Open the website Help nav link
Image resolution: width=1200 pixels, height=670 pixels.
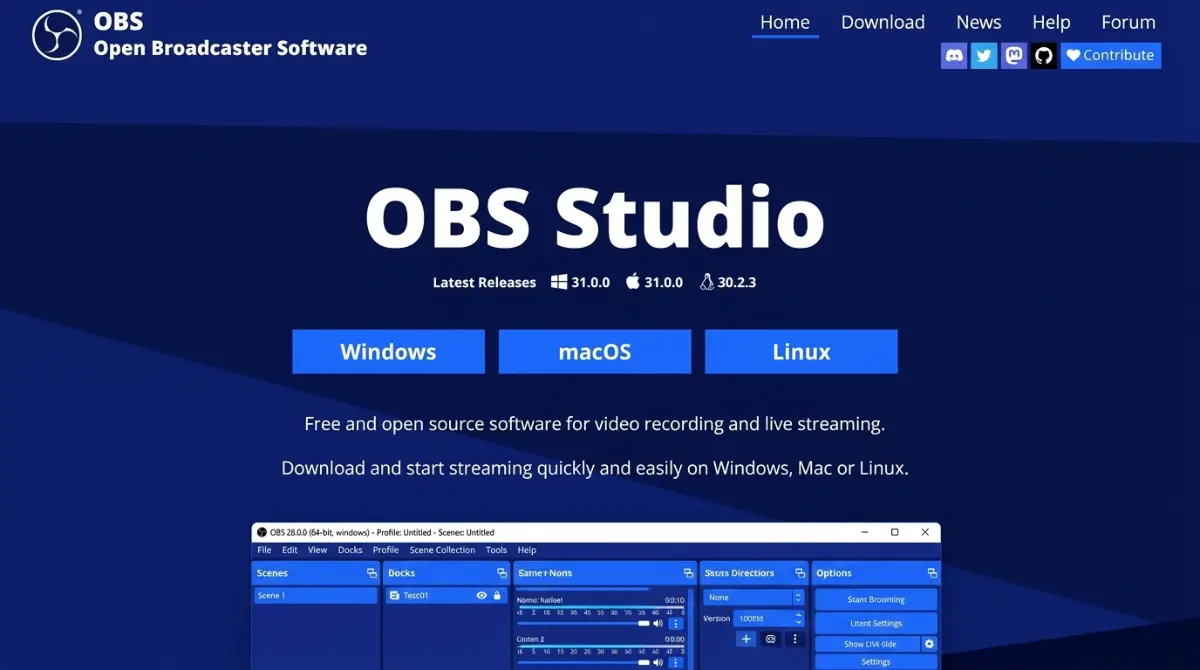1051,22
